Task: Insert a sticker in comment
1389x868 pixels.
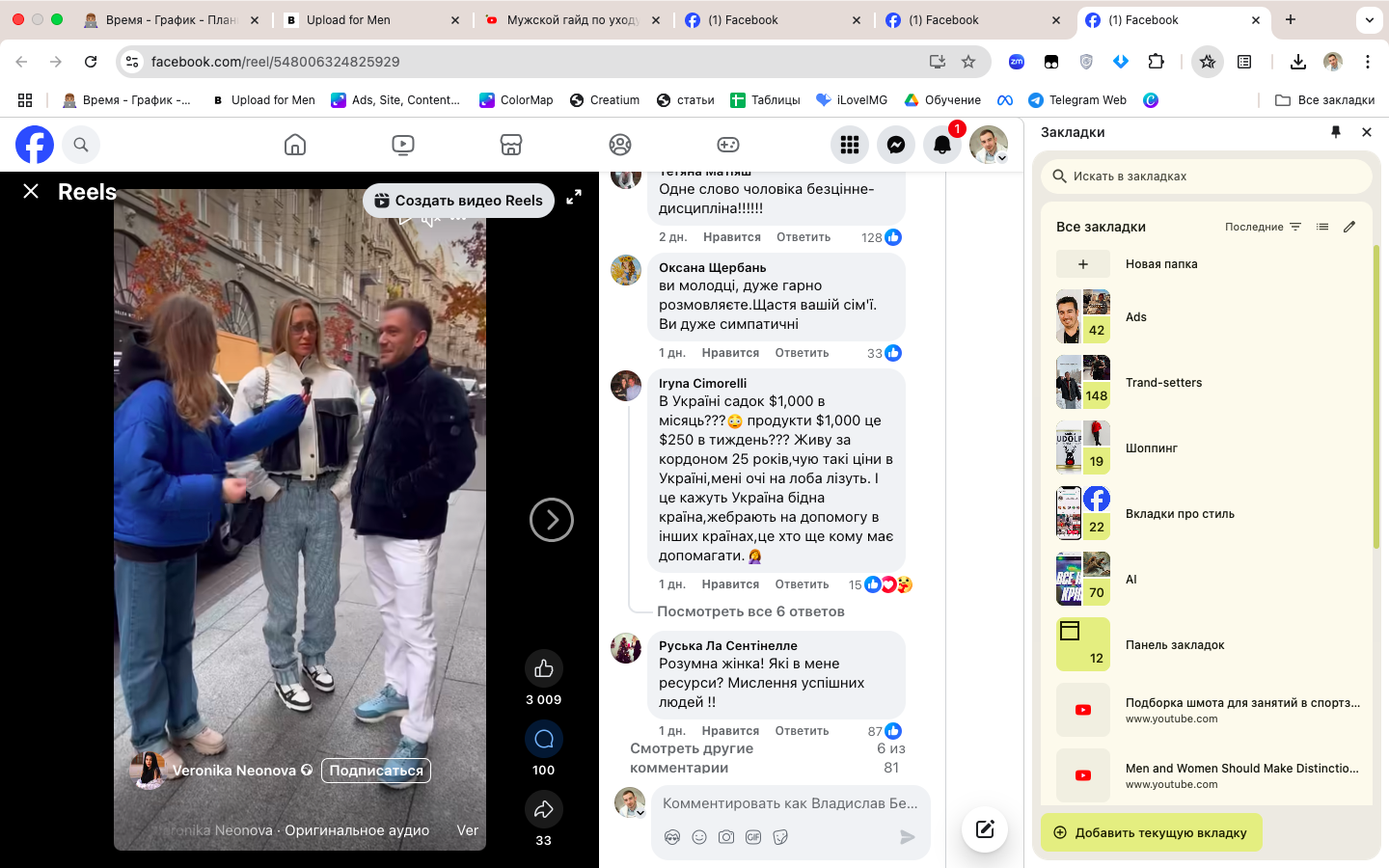Action: [x=780, y=837]
